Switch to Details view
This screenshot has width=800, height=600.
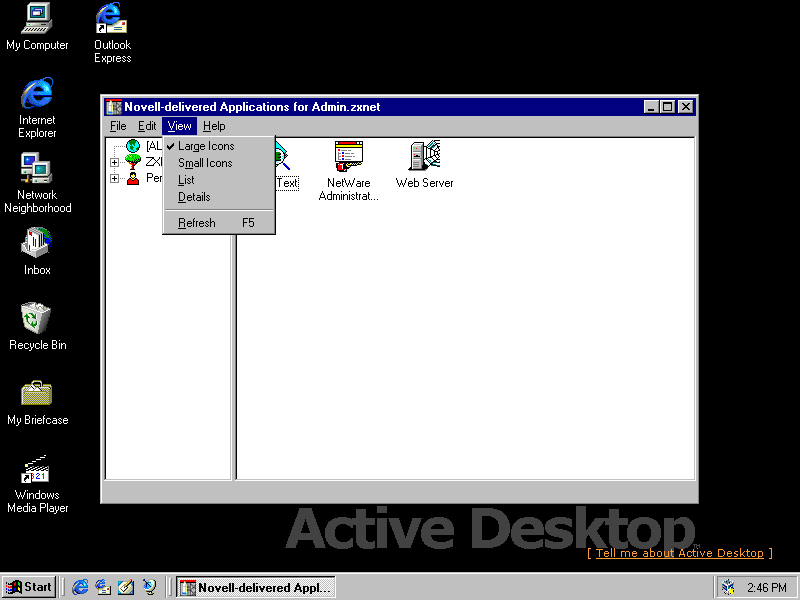(219, 196)
